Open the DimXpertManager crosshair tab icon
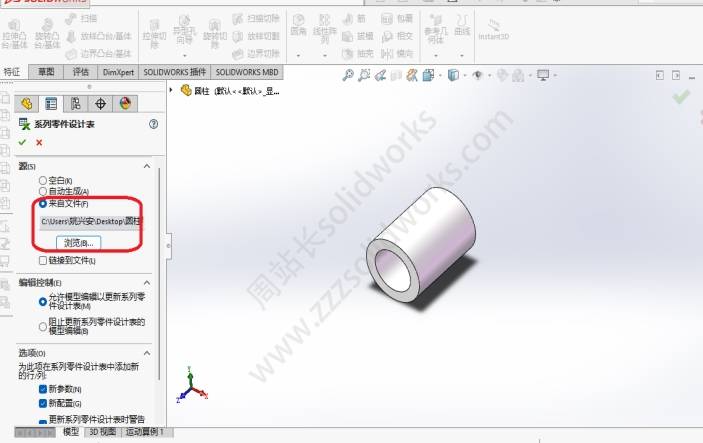 (x=100, y=104)
